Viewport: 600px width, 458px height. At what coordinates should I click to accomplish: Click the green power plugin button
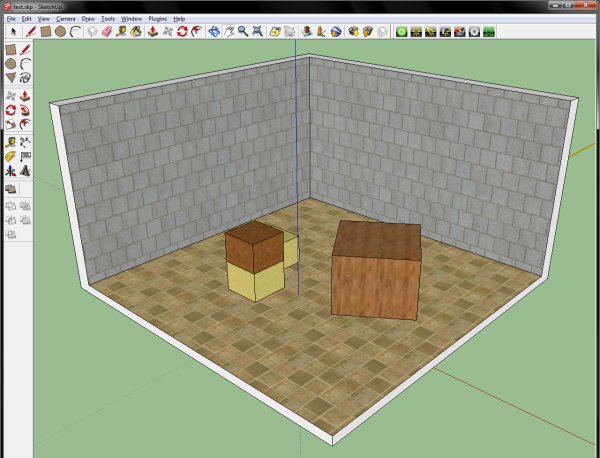(x=401, y=32)
